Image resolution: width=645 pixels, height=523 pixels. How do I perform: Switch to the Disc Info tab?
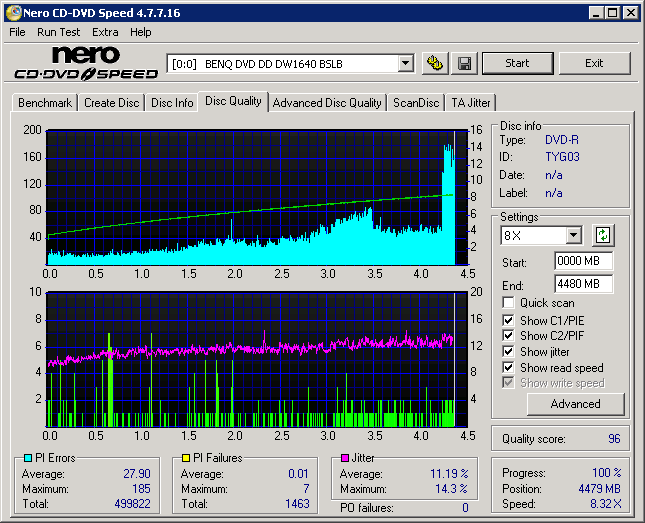[172, 102]
